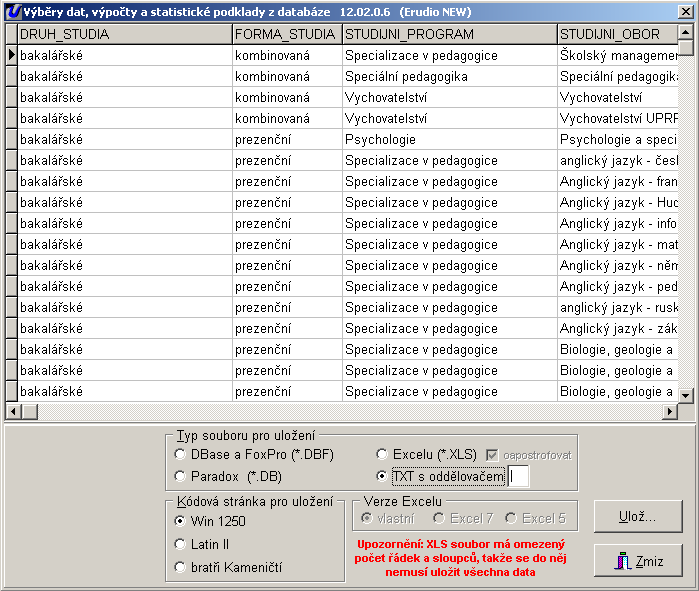699x591 pixels.
Task: Click the STUDIJNI_PROGRAM column header
Action: point(449,34)
